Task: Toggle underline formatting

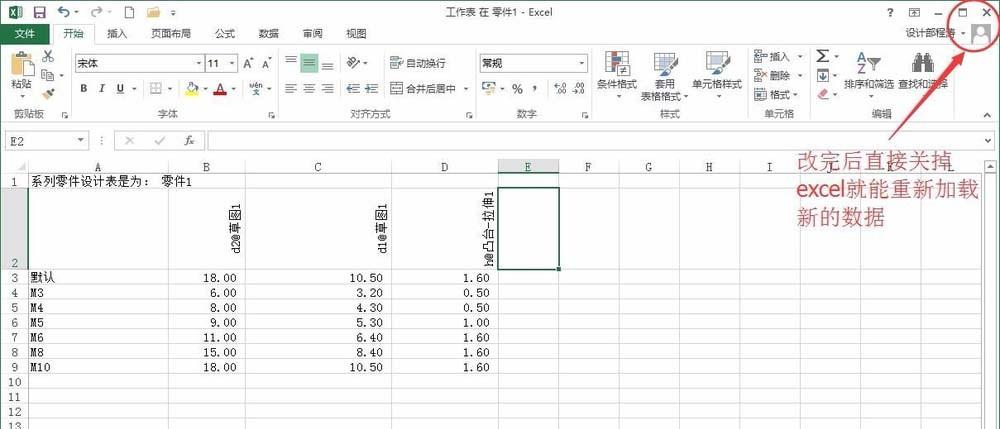Action: pos(120,89)
